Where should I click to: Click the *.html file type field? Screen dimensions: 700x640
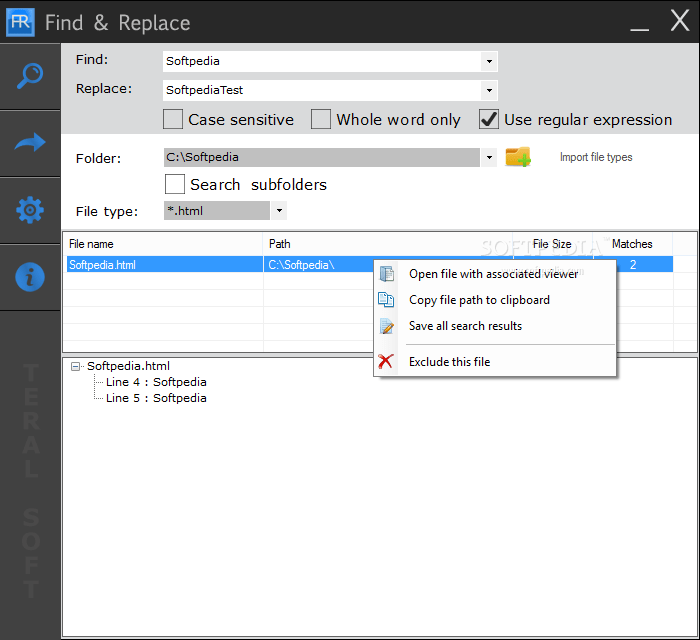pos(217,210)
